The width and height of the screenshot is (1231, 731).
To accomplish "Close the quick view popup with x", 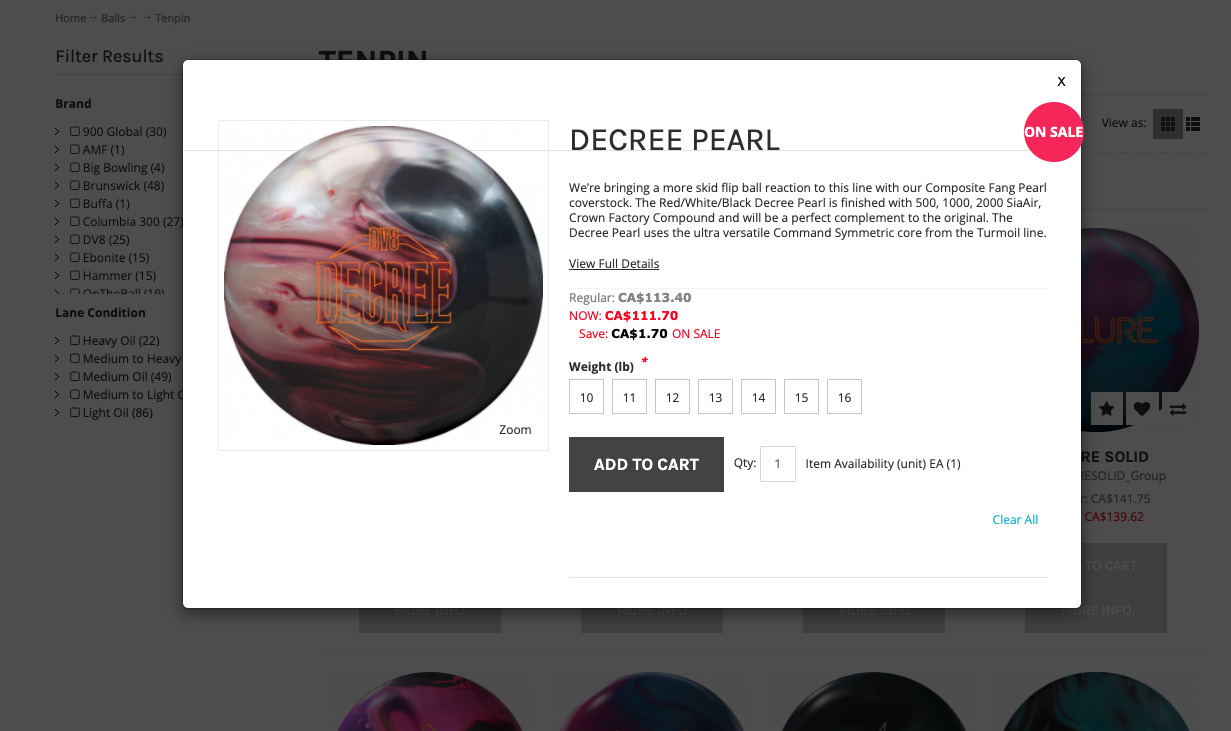I will (x=1061, y=81).
